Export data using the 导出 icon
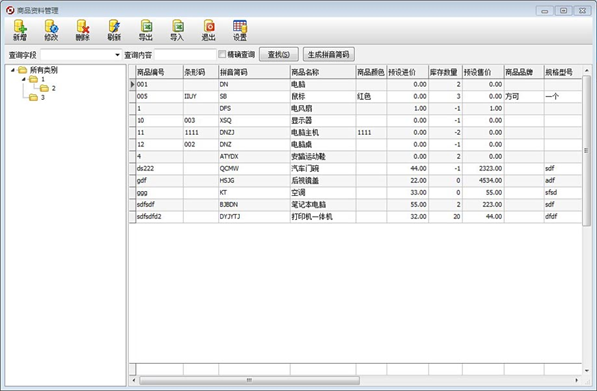597x391 pixels. (146, 30)
